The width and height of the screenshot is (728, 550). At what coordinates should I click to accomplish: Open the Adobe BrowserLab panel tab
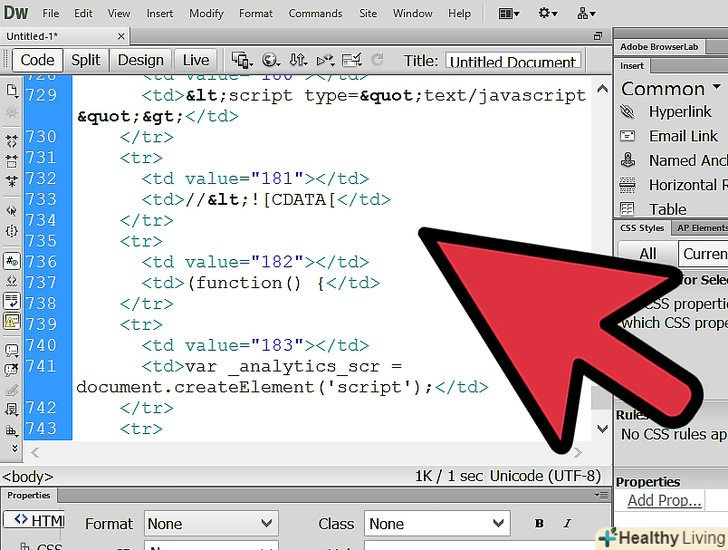coord(659,47)
